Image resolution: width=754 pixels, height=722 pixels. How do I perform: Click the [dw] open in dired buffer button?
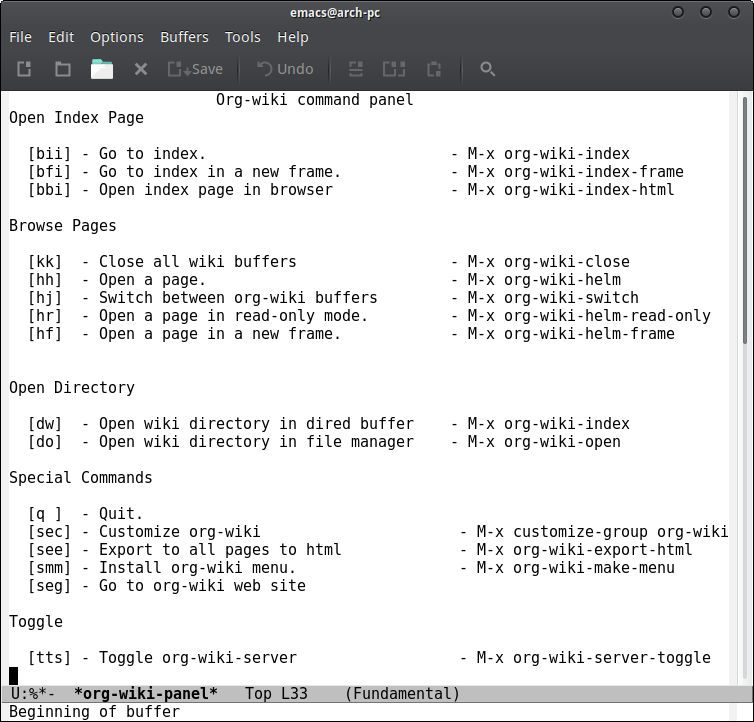45,424
